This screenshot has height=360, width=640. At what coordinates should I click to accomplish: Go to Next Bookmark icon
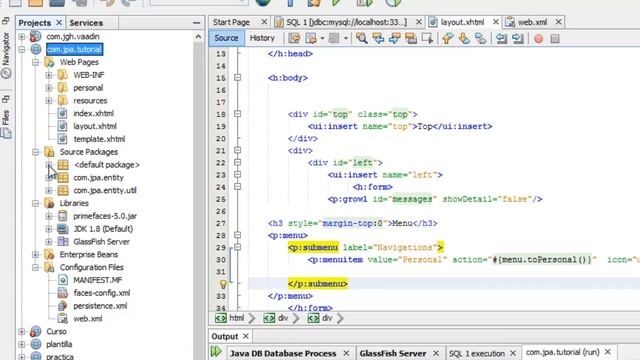click(464, 38)
